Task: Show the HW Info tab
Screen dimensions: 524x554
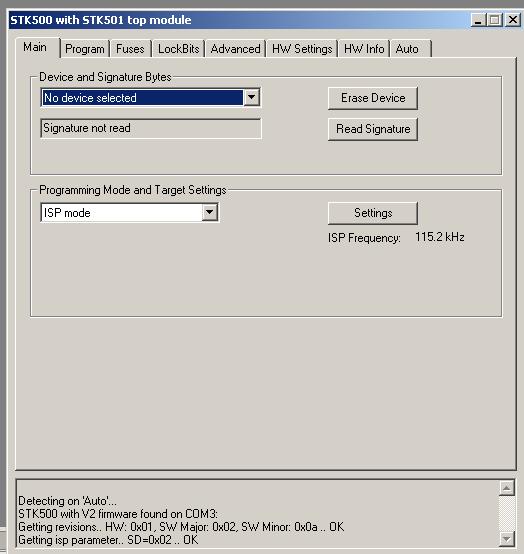Action: pos(364,49)
